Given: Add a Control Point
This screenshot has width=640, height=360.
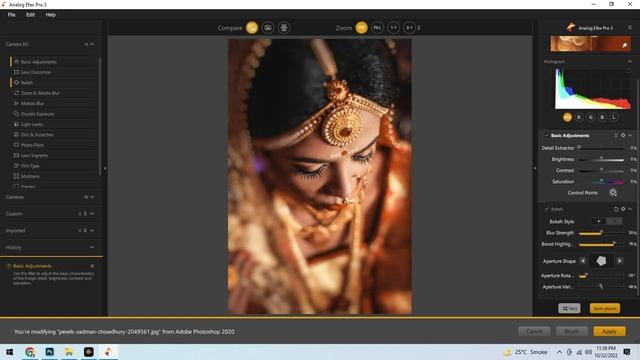Looking at the screenshot, I should pyautogui.click(x=613, y=193).
